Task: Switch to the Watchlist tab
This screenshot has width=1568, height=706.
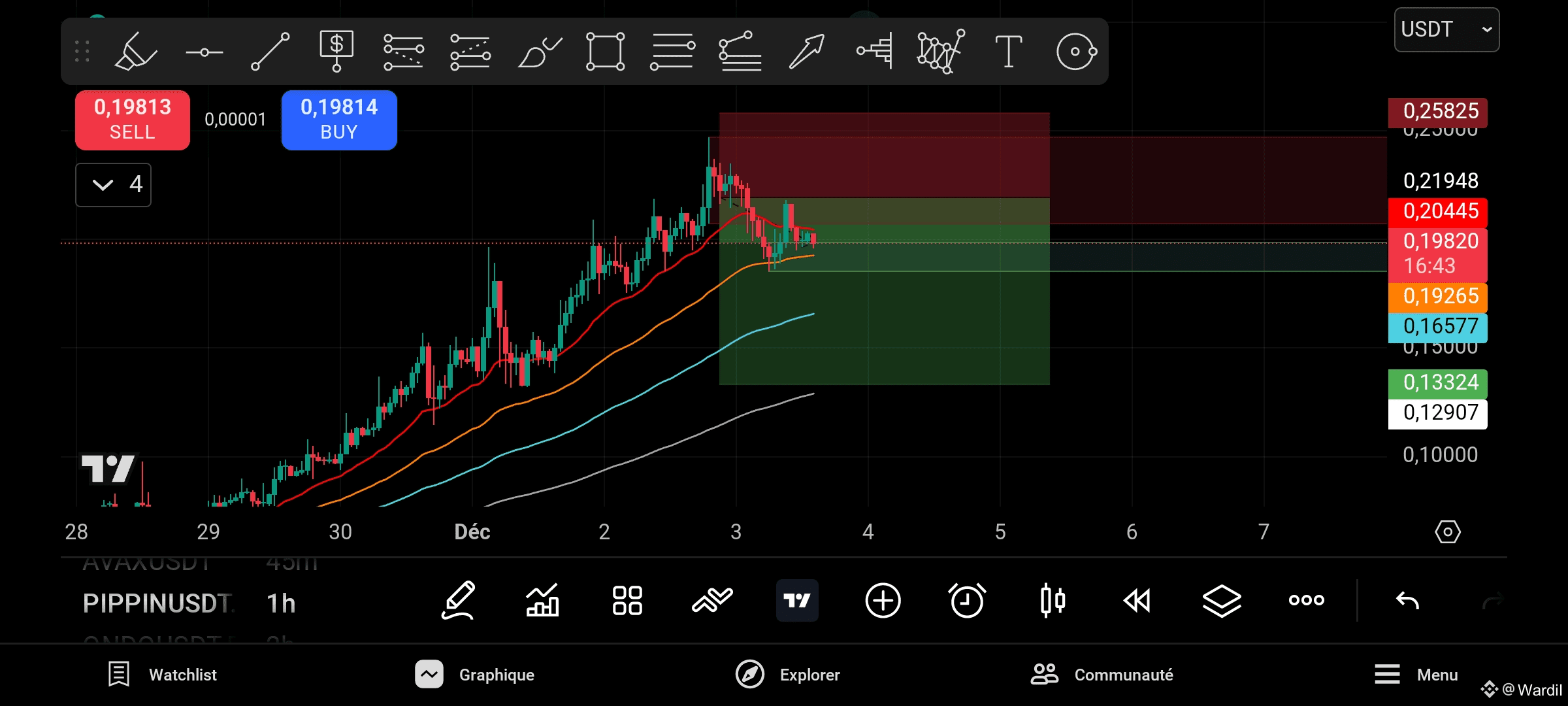Action: (163, 675)
